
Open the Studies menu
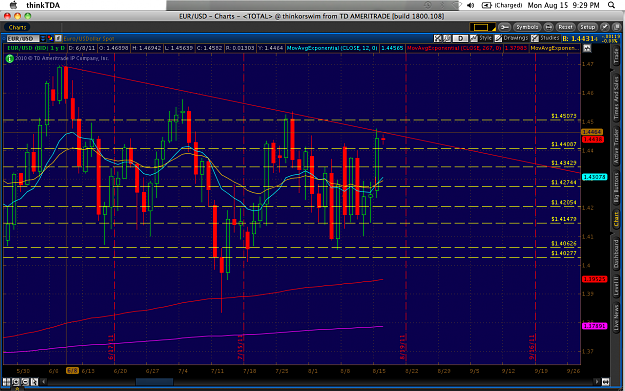click(545, 38)
